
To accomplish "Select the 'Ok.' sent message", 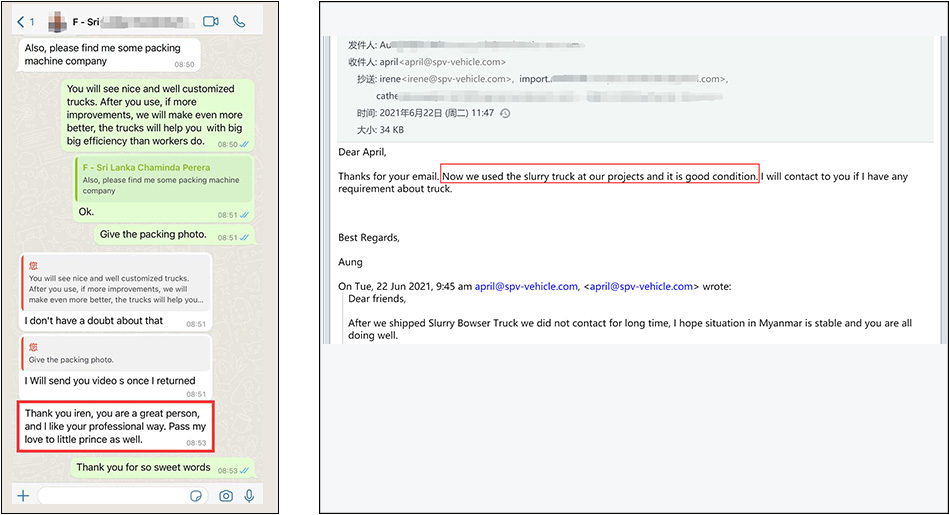I will click(164, 189).
